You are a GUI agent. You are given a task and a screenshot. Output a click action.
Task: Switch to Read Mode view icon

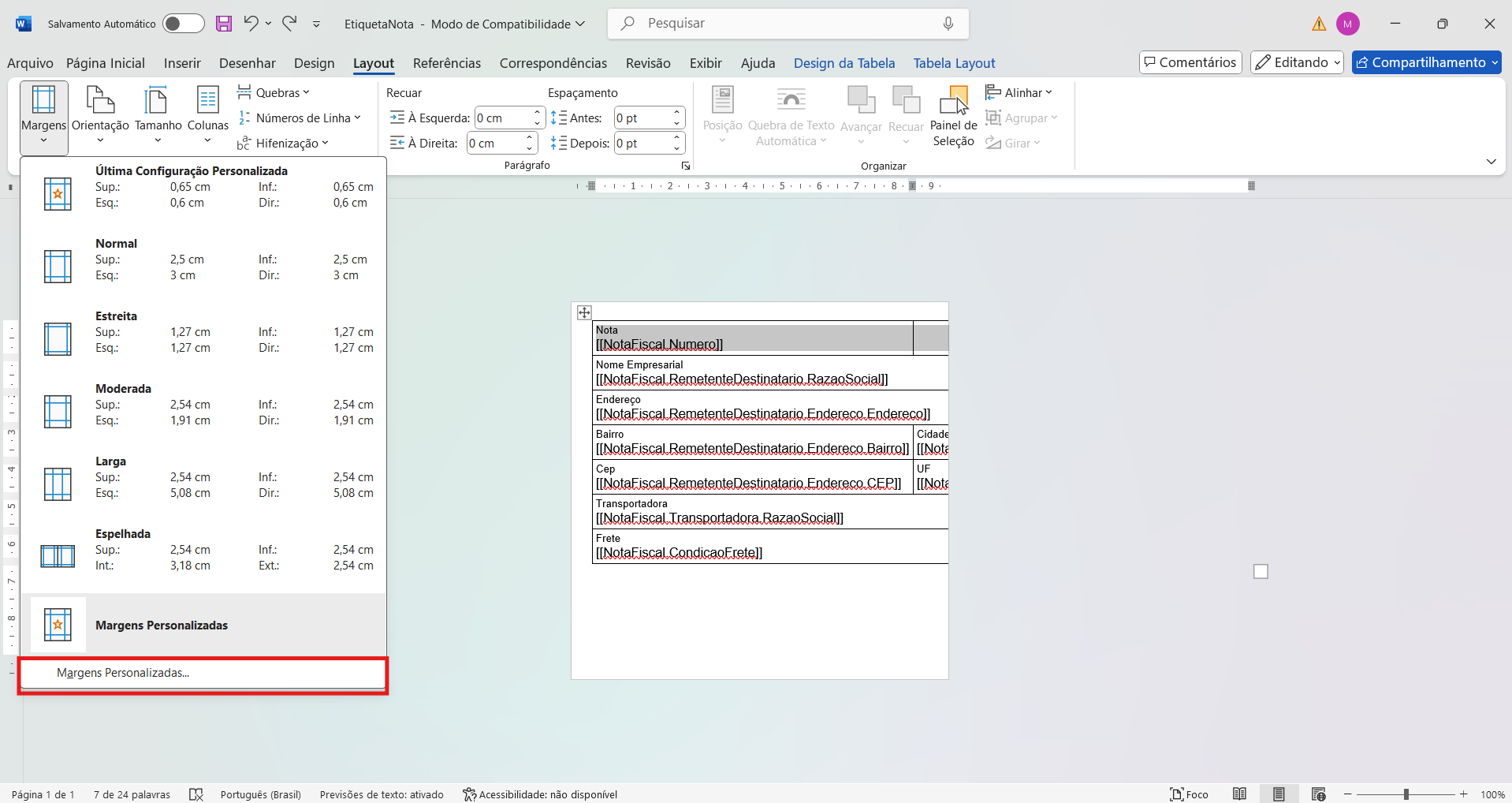[1239, 794]
